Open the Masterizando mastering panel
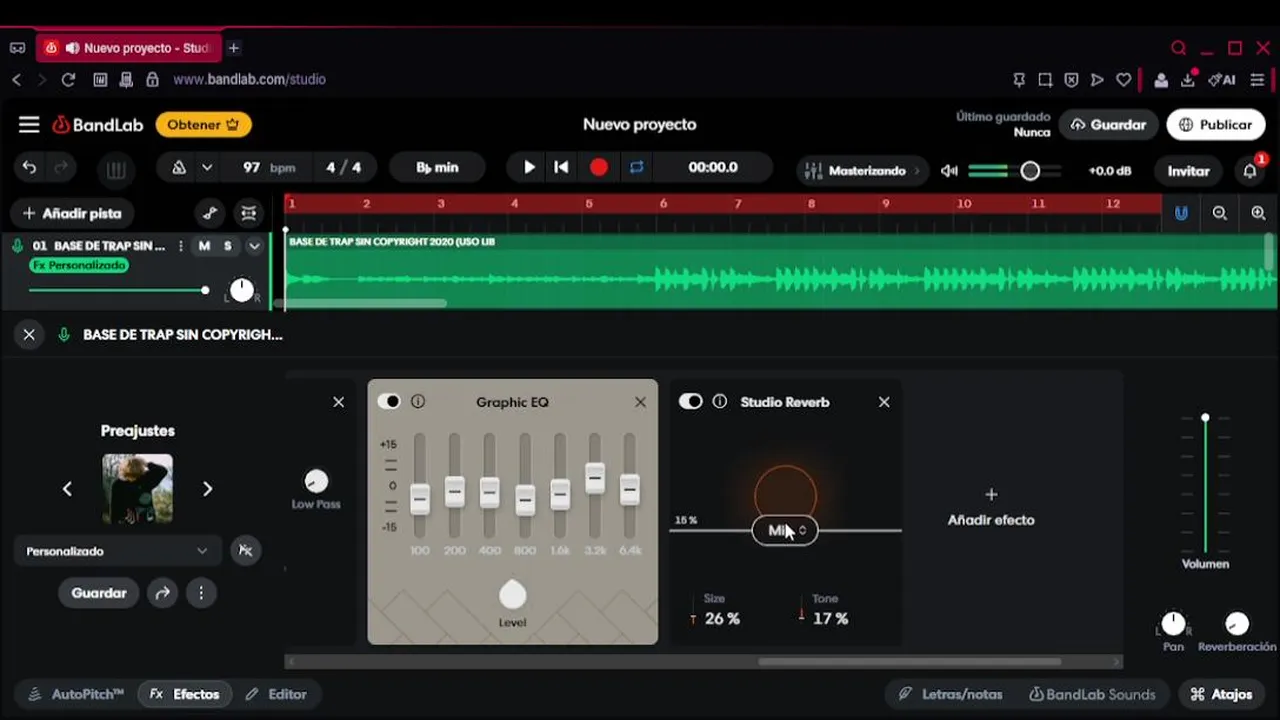The width and height of the screenshot is (1280, 720). tap(862, 171)
